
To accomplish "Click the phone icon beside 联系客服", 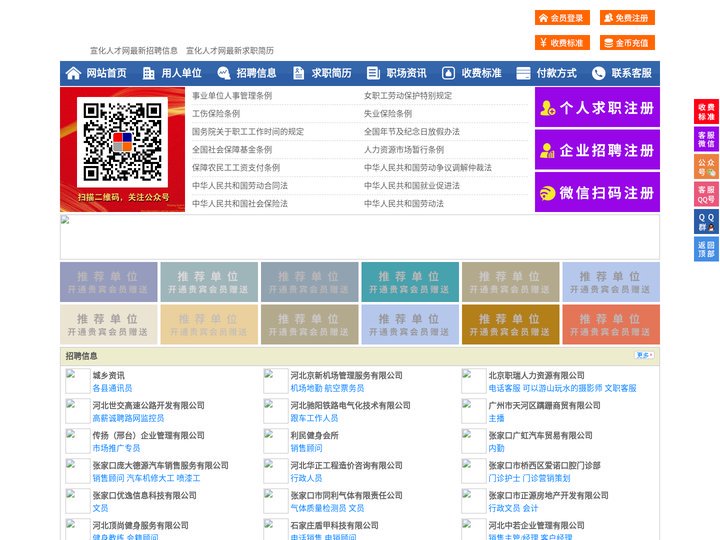I will pos(598,73).
